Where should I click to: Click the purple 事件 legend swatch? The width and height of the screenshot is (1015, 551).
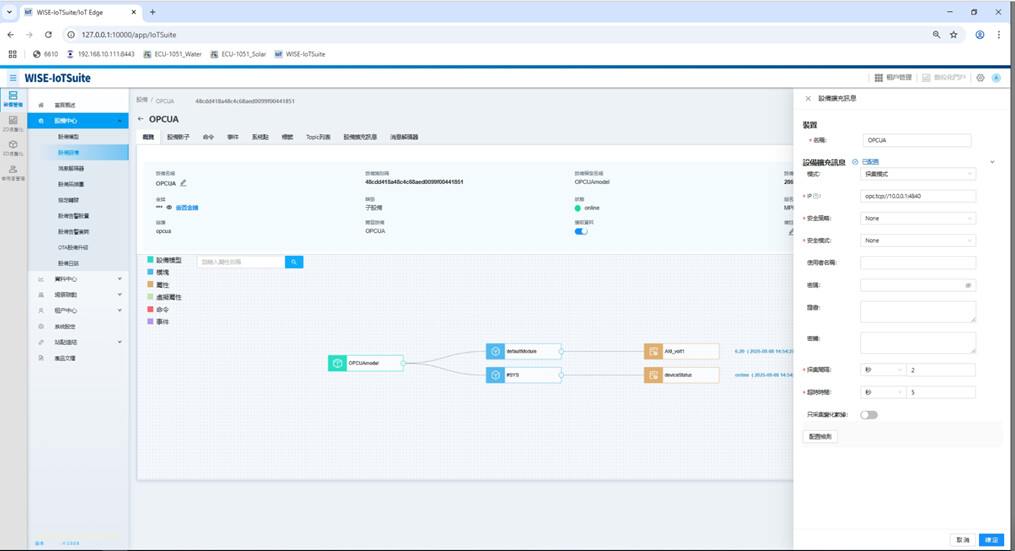click(x=151, y=322)
